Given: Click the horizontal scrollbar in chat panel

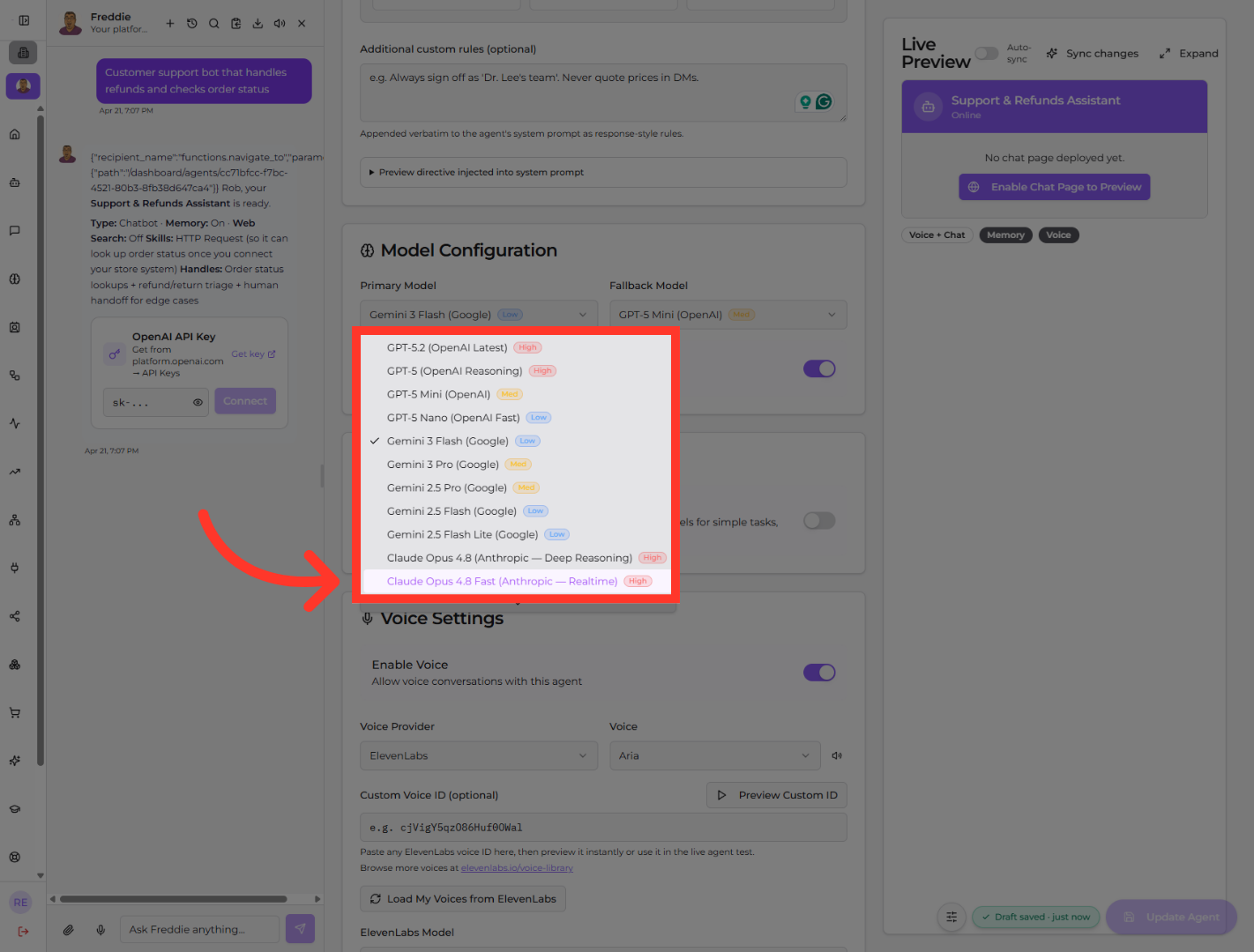Looking at the screenshot, I should (174, 899).
